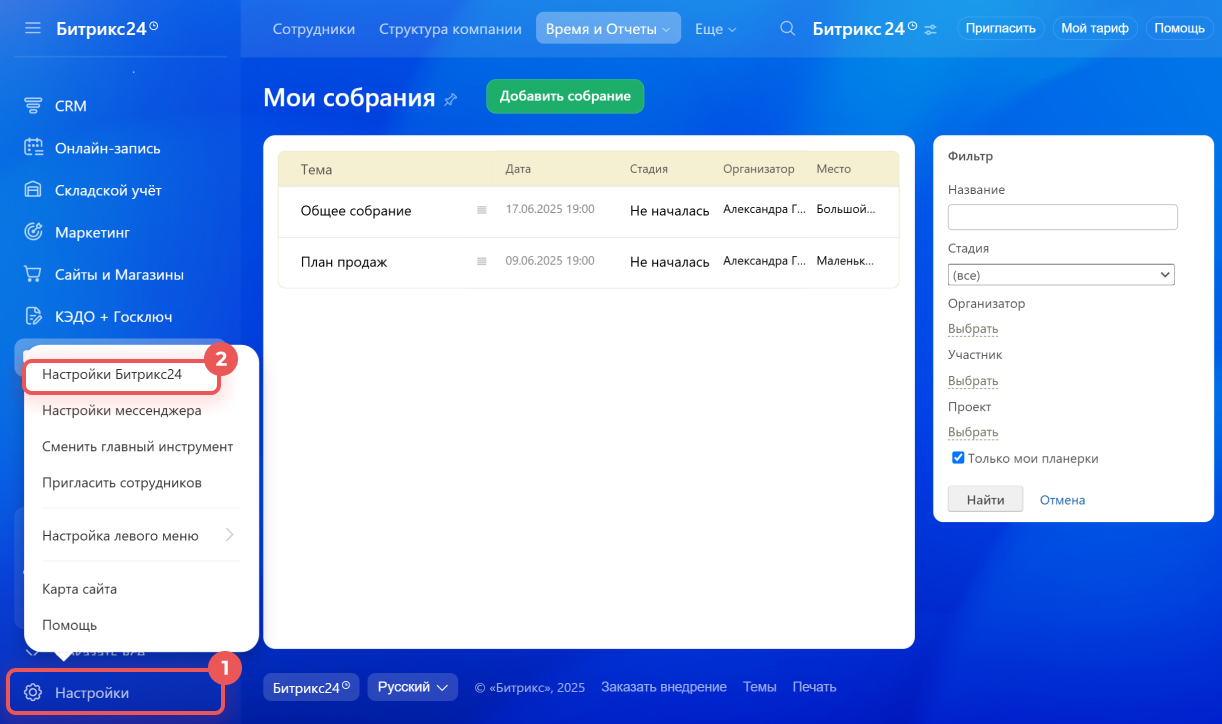Open the Стадия filter dropdown
The height and width of the screenshot is (724, 1222).
coord(1061,274)
